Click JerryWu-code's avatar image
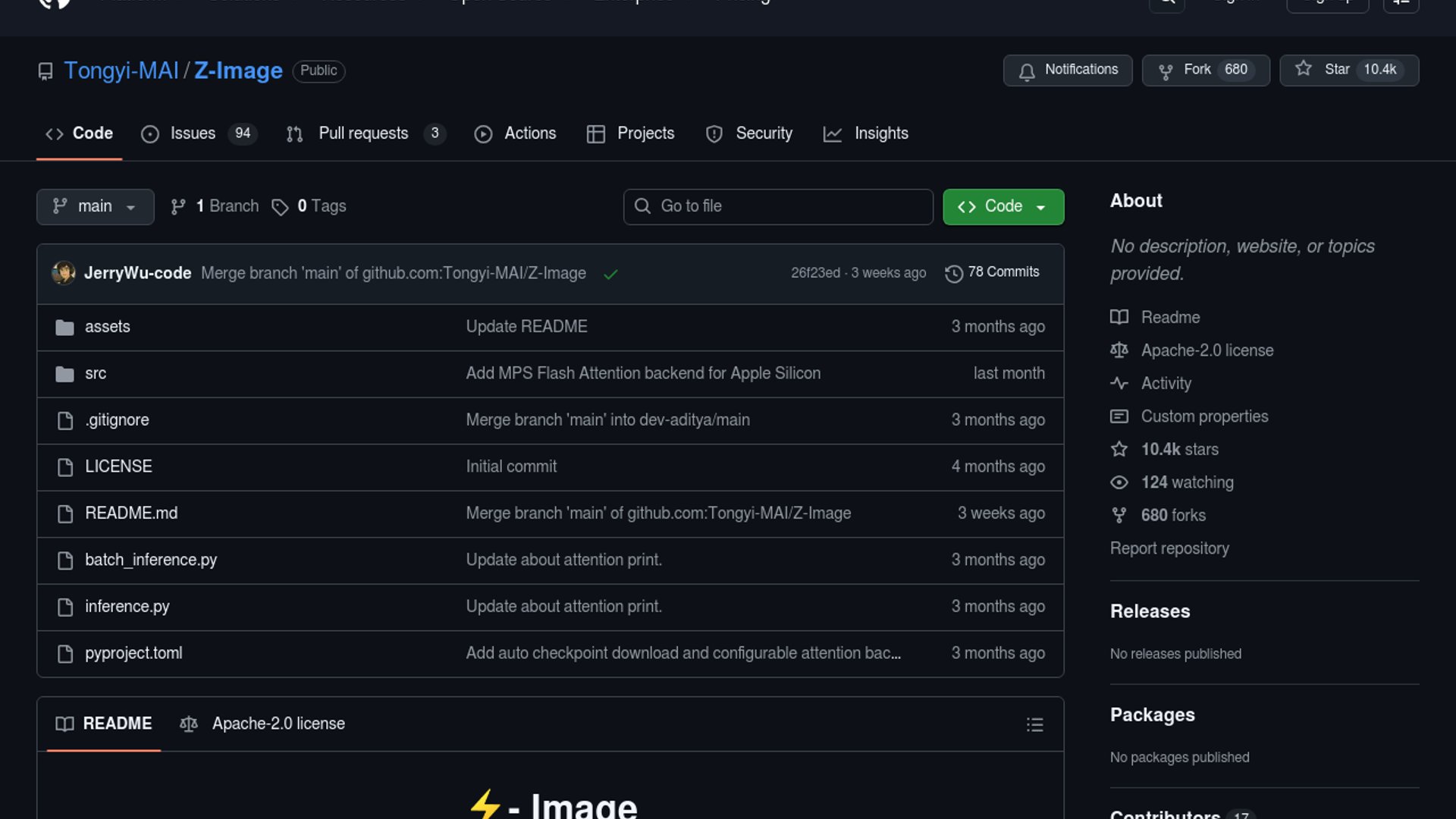The image size is (1456, 819). (x=64, y=273)
